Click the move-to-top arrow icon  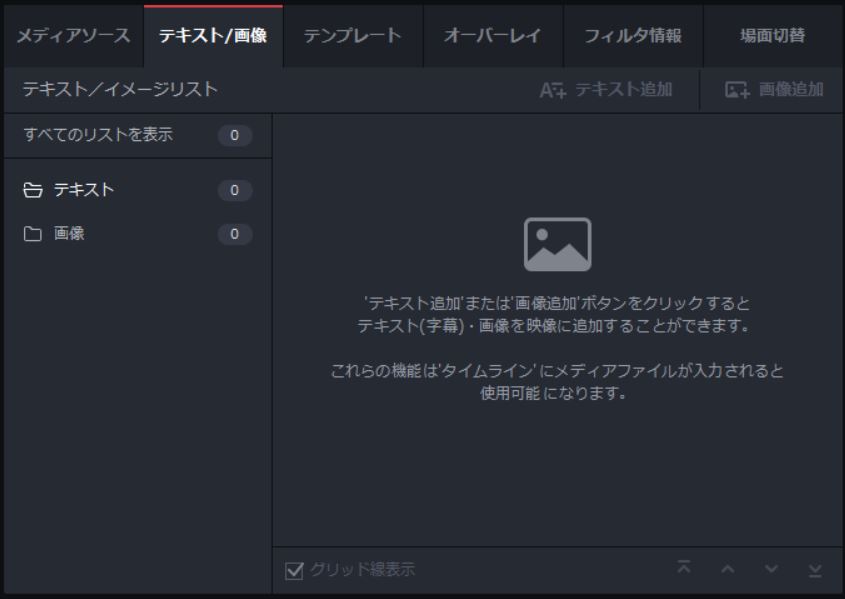(684, 569)
